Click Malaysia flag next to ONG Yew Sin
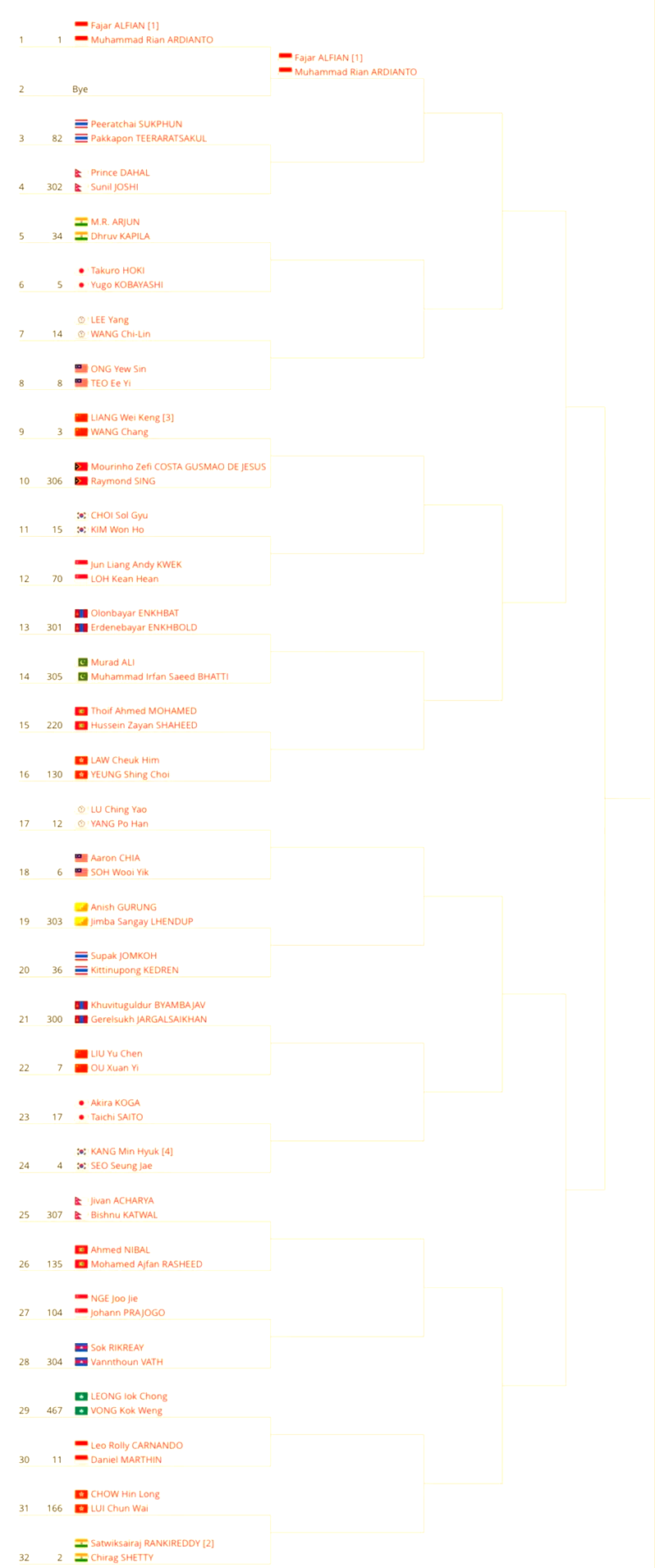 (x=81, y=369)
